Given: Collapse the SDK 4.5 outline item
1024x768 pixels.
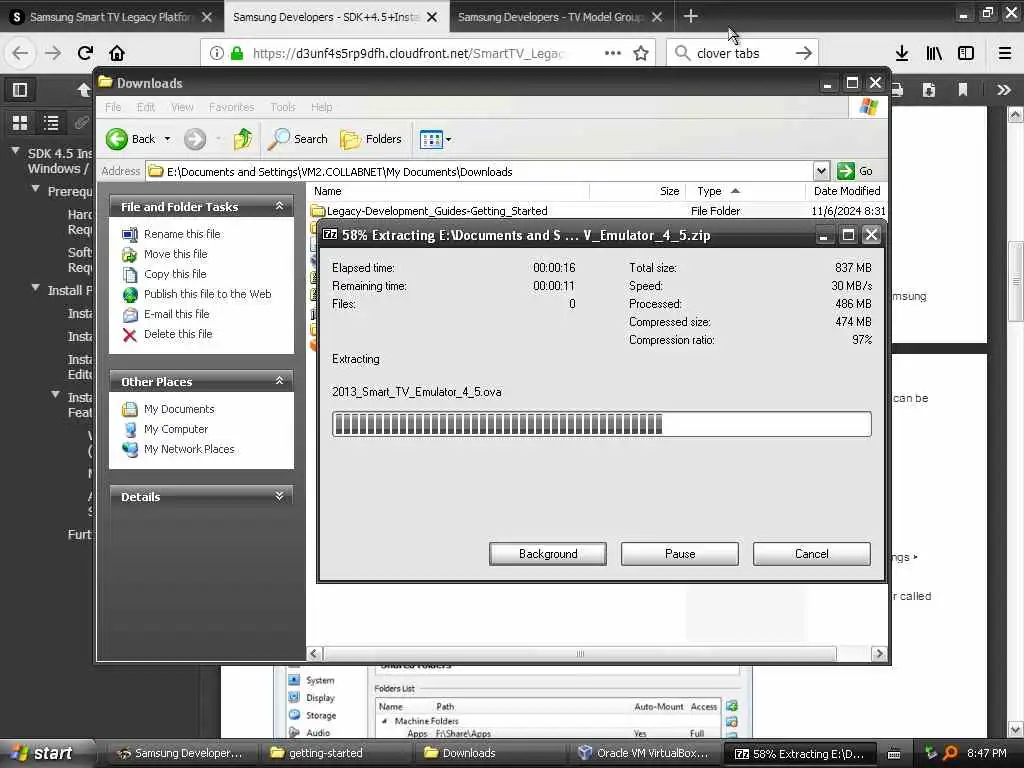Looking at the screenshot, I should pyautogui.click(x=16, y=152).
